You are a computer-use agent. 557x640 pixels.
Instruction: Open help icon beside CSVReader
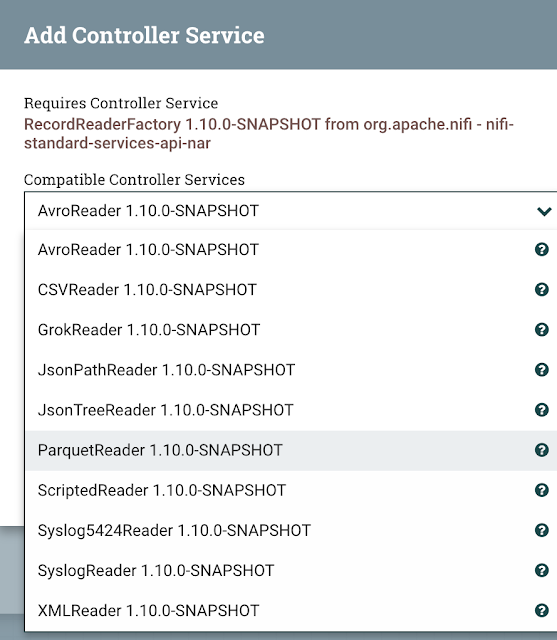tap(541, 289)
